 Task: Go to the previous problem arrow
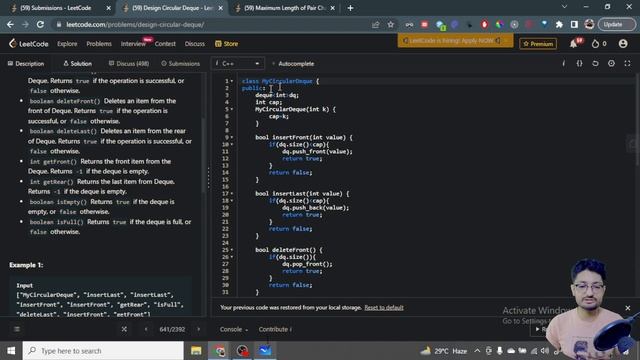click(x=146, y=329)
